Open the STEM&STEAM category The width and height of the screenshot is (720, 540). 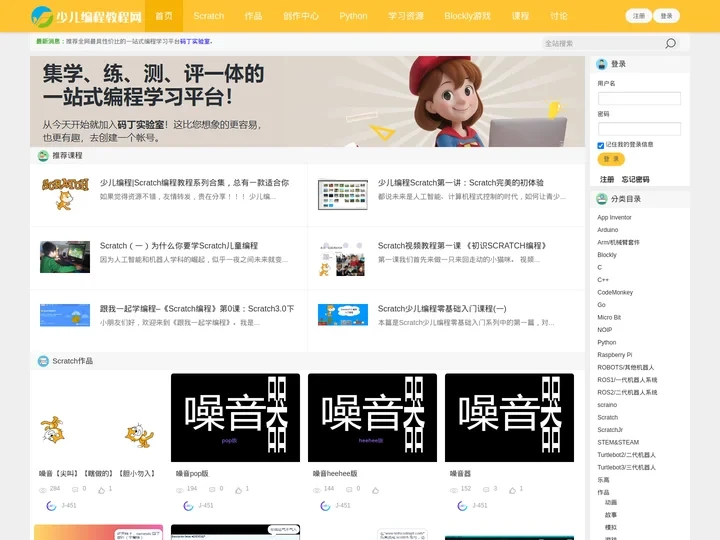tap(618, 443)
